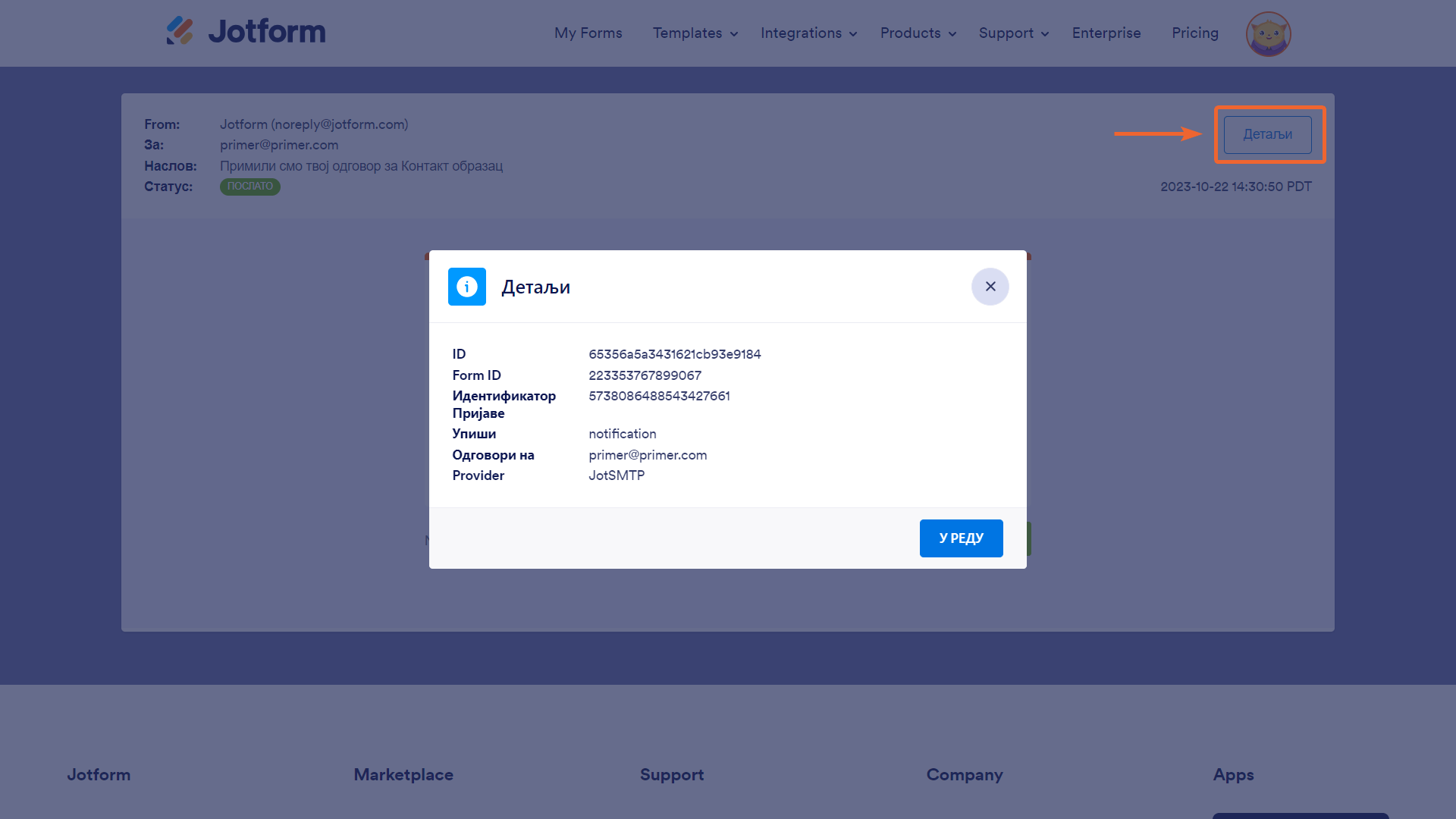Click the Jotform logo icon
Screen dimensions: 1456x819
click(x=180, y=31)
